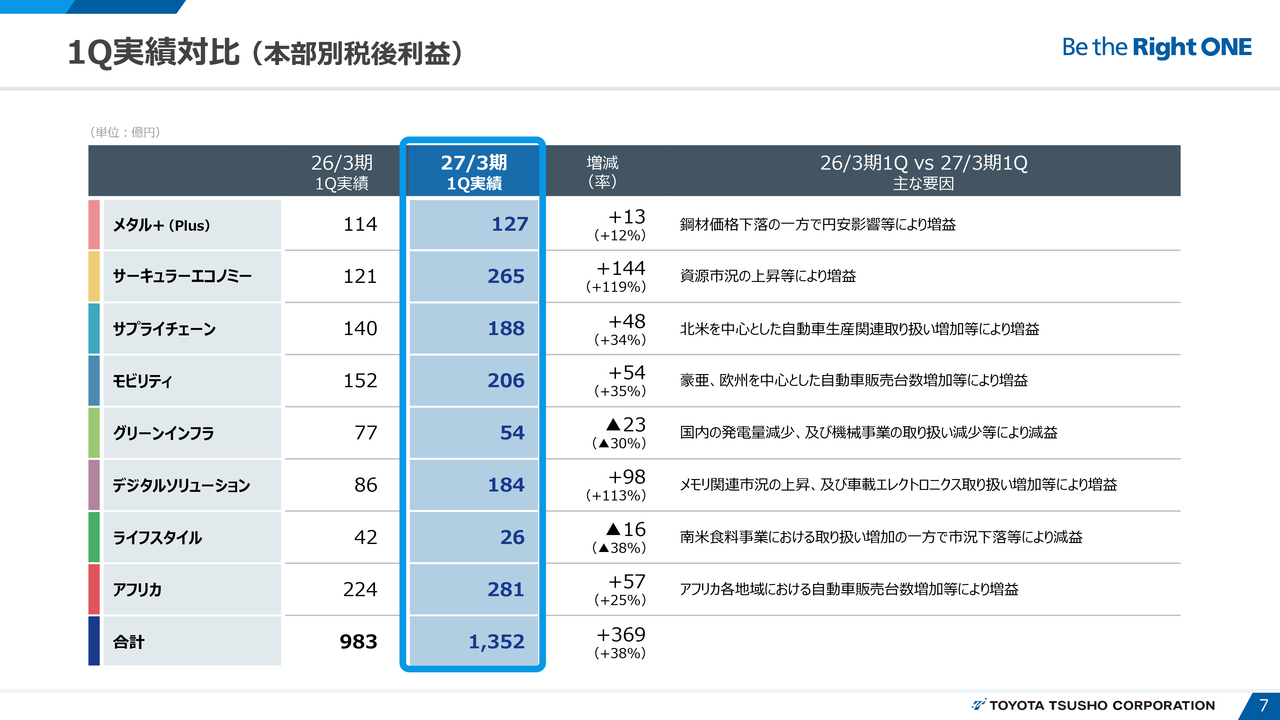Click the page number 7
The width and height of the screenshot is (1280, 720).
click(1264, 704)
